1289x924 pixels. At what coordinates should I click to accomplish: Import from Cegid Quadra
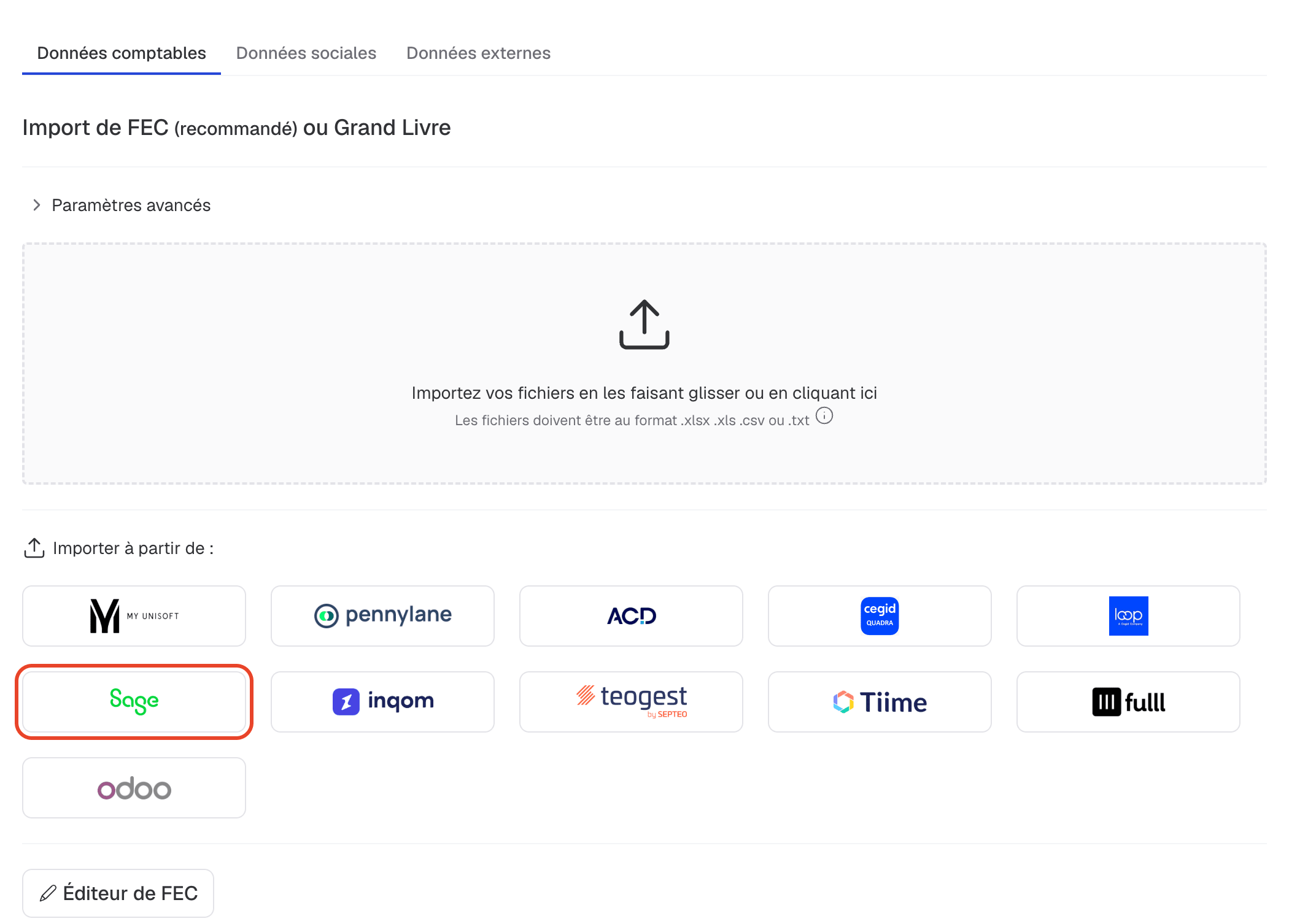click(880, 616)
